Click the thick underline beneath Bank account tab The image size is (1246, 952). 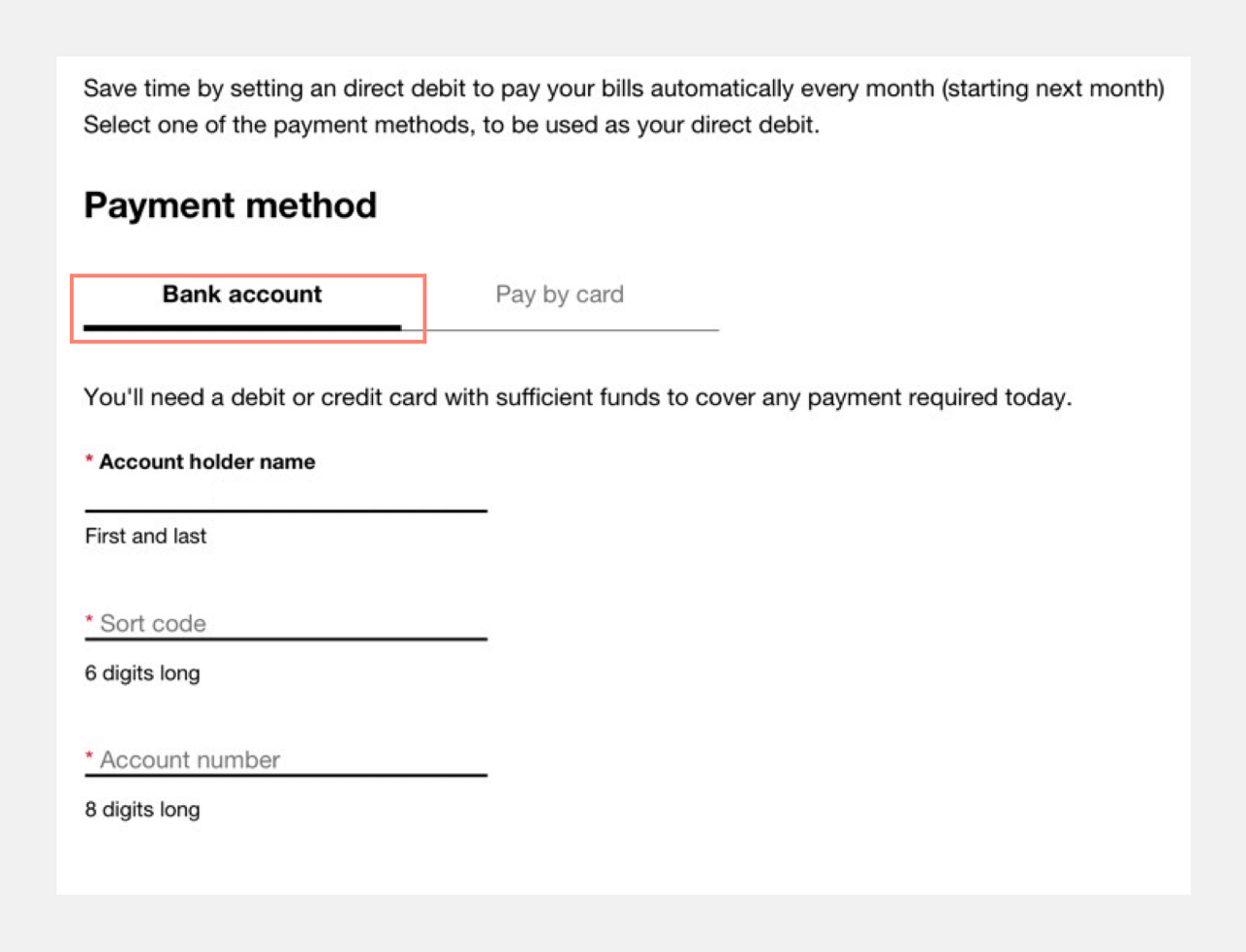click(242, 327)
